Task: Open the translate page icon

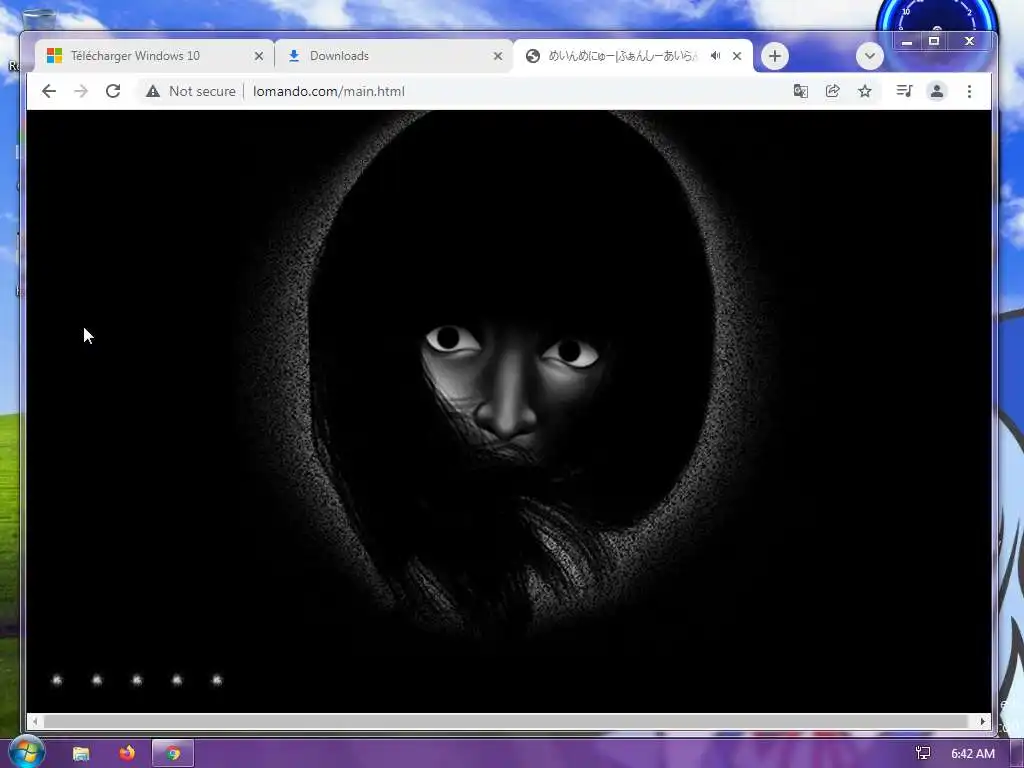Action: click(801, 91)
